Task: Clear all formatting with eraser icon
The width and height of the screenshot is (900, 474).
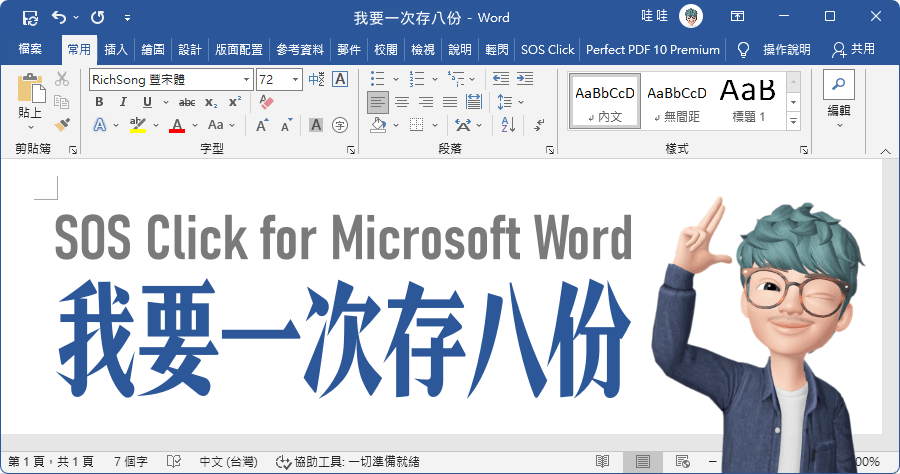Action: [266, 102]
